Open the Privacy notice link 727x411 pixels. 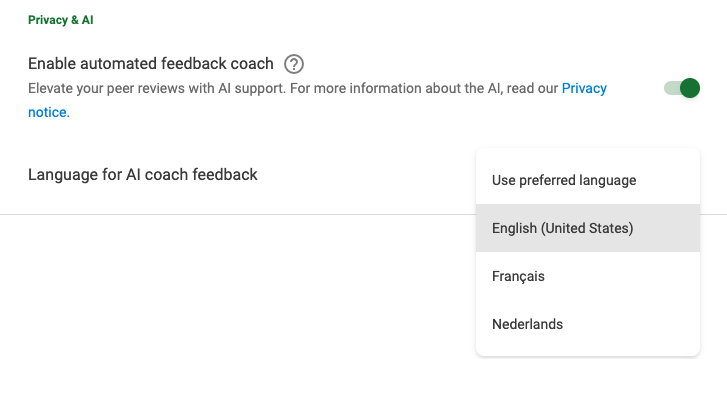(584, 88)
